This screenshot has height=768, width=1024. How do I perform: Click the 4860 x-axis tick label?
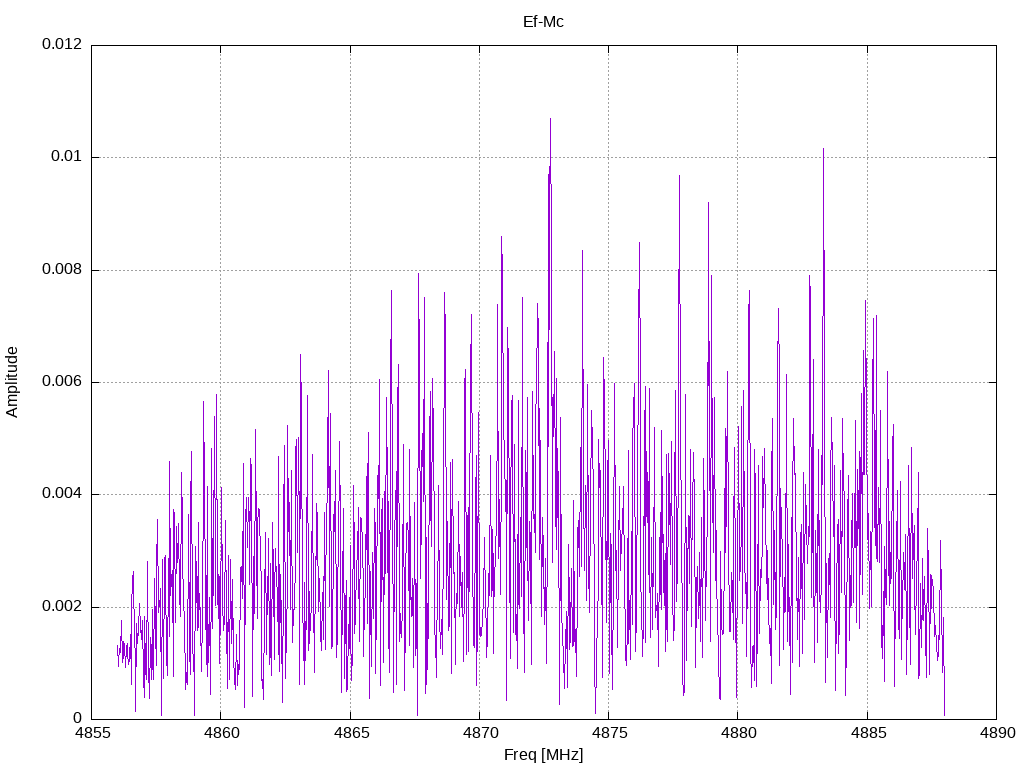[x=221, y=733]
